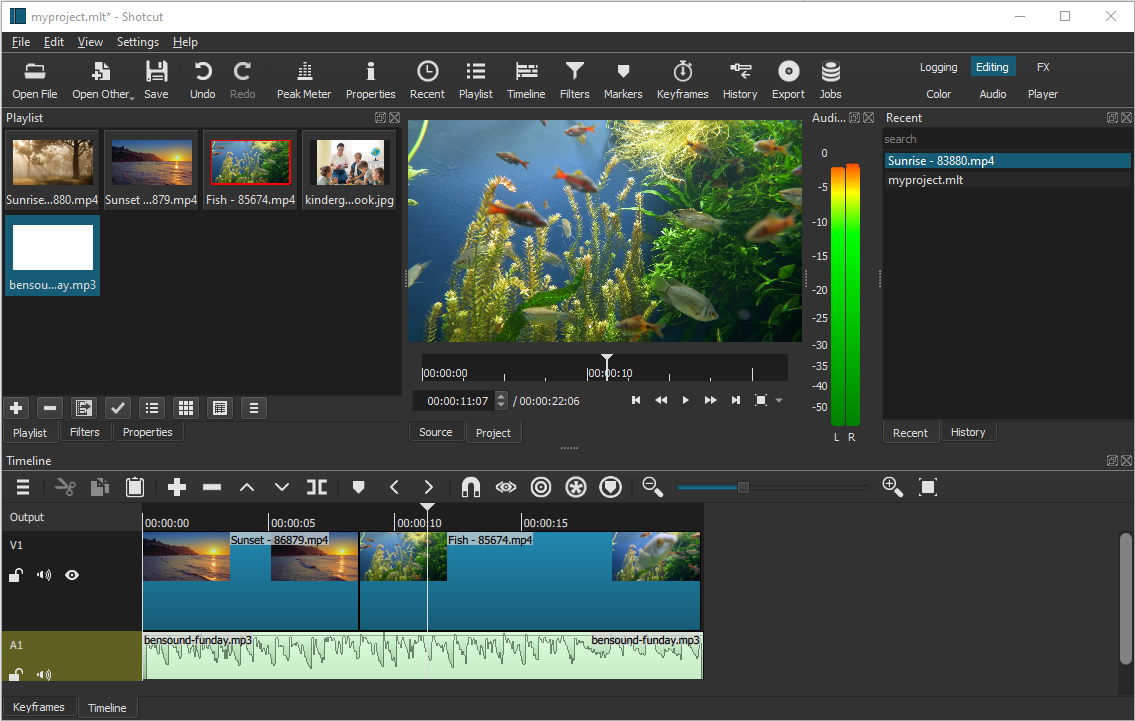Hide the V1 video track

72,575
